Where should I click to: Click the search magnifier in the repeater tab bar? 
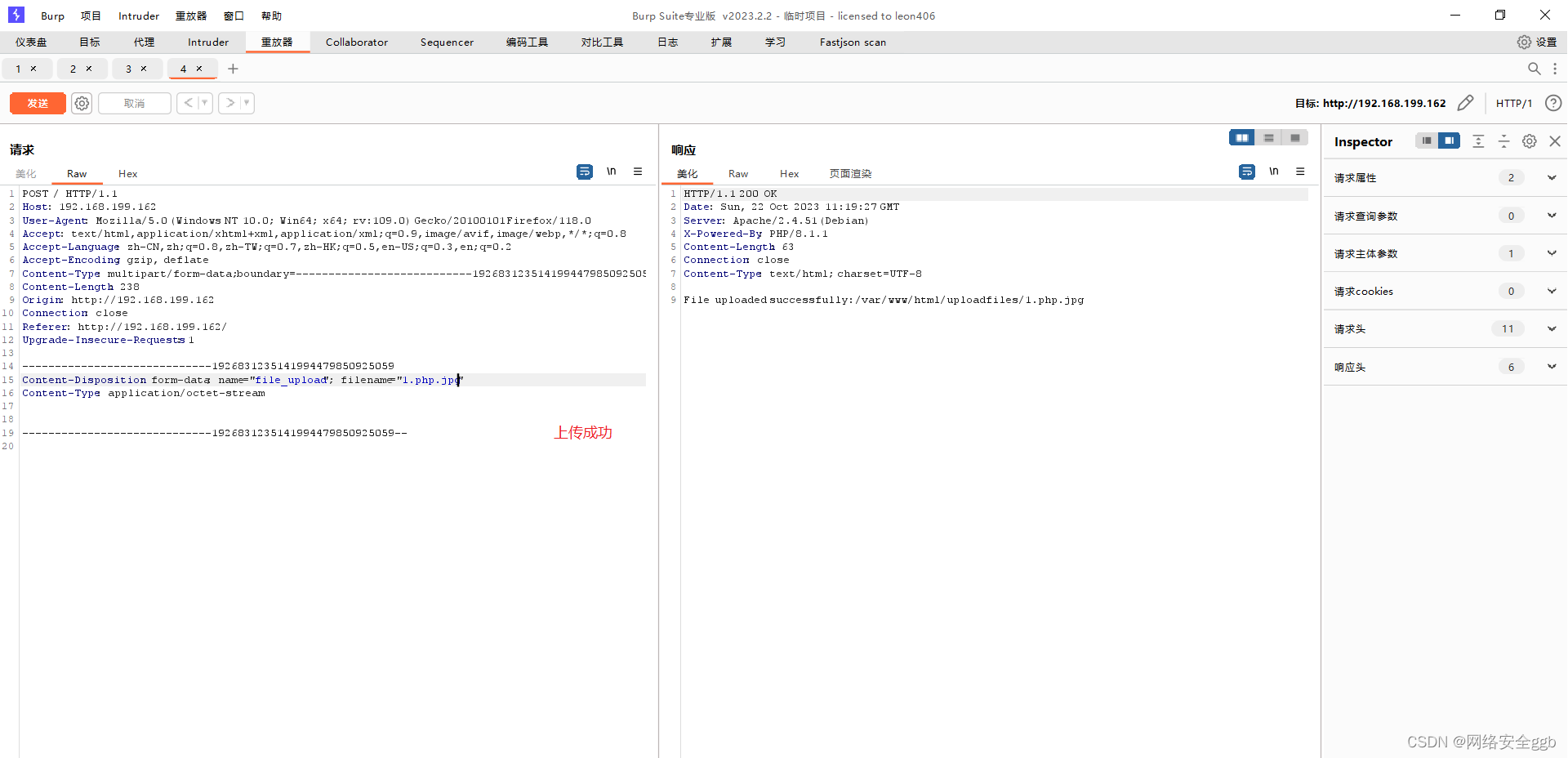pyautogui.click(x=1535, y=69)
